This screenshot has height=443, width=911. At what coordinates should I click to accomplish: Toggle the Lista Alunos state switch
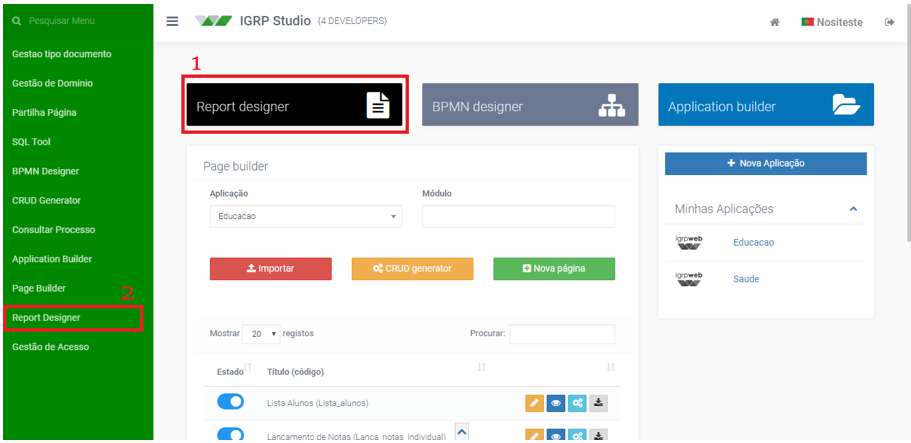click(x=230, y=402)
